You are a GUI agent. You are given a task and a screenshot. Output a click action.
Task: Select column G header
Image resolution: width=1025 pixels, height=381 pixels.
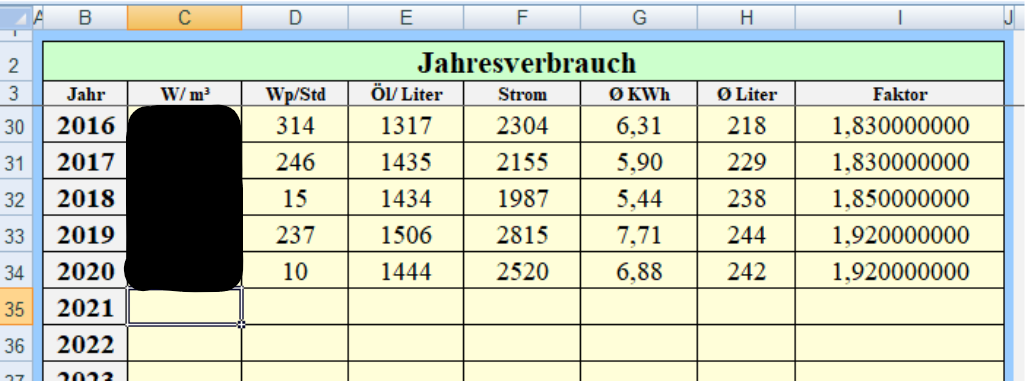639,18
